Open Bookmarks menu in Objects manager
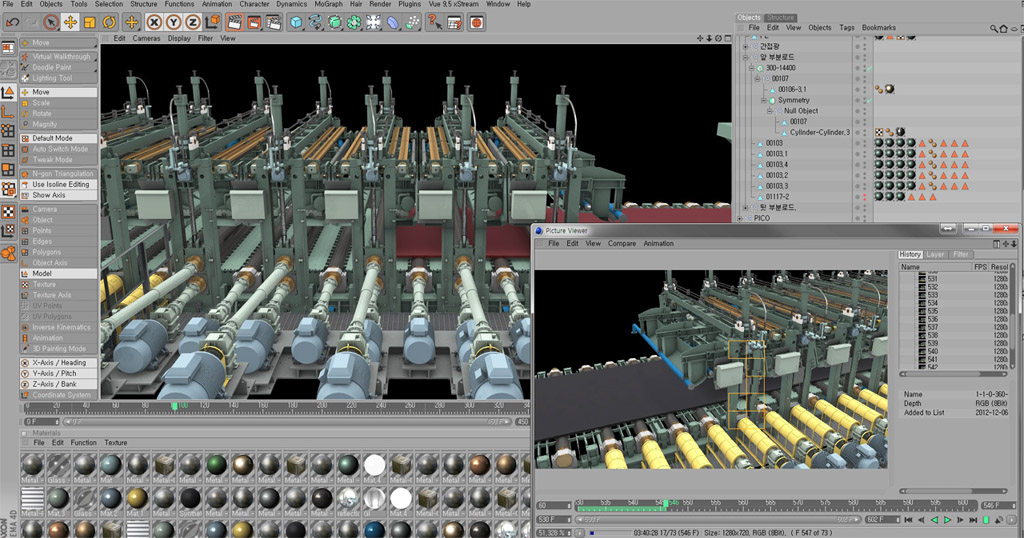The image size is (1024, 538). [x=878, y=27]
